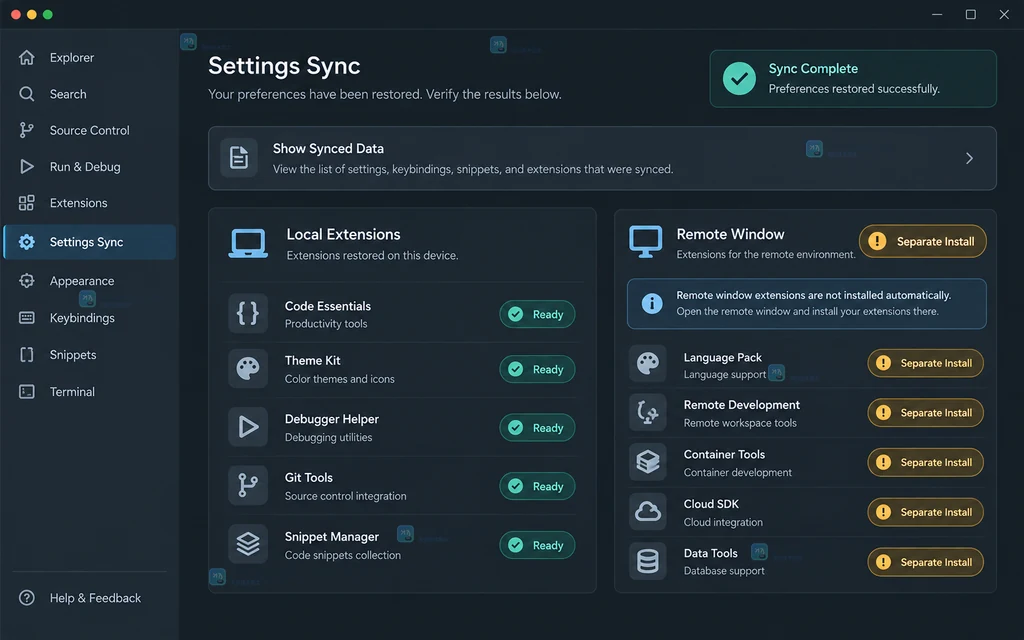Click Separate Install for Language Pack
Screen dimensions: 1024x640
pos(925,363)
